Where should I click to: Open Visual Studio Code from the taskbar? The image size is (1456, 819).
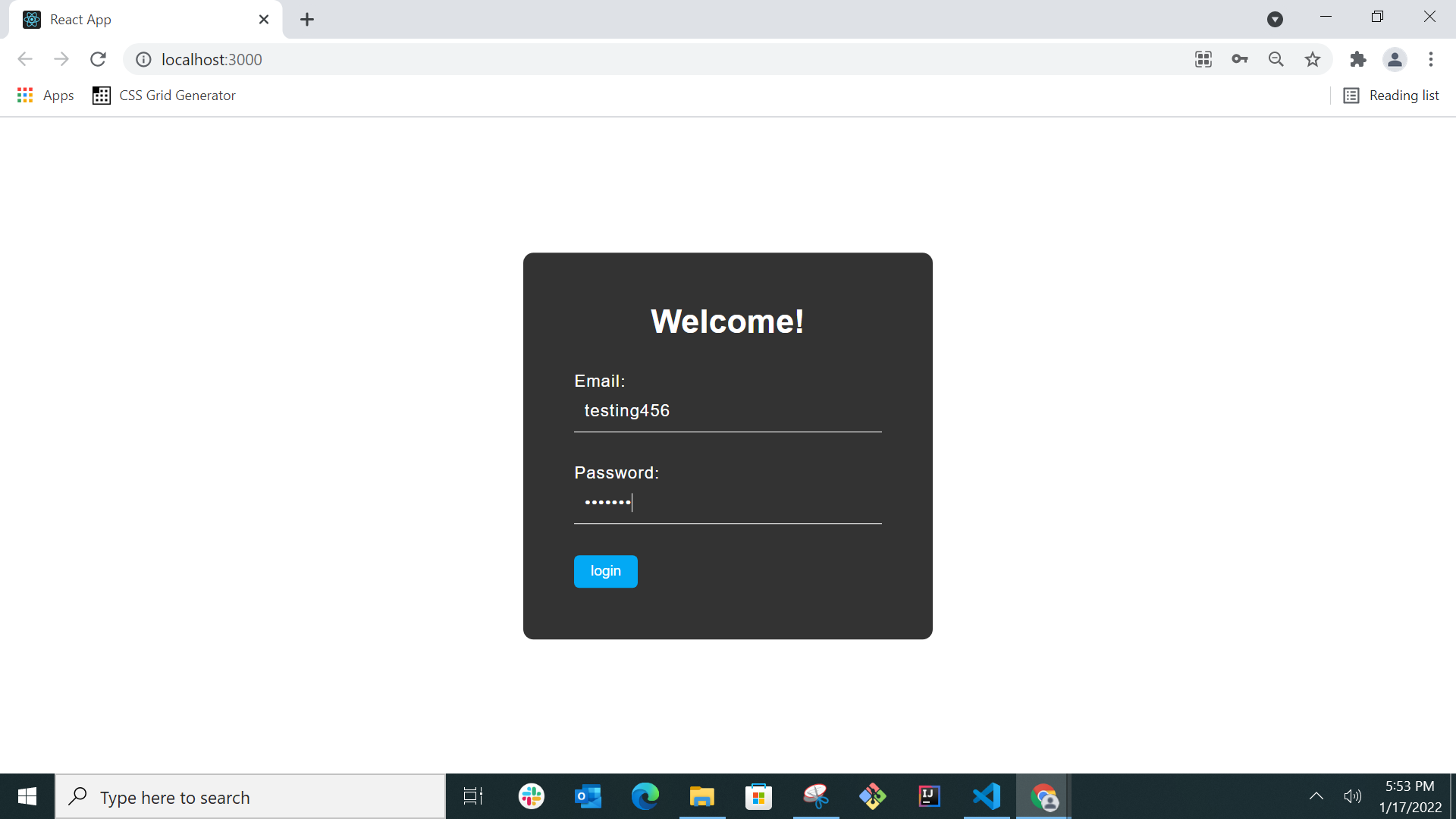pyautogui.click(x=987, y=796)
